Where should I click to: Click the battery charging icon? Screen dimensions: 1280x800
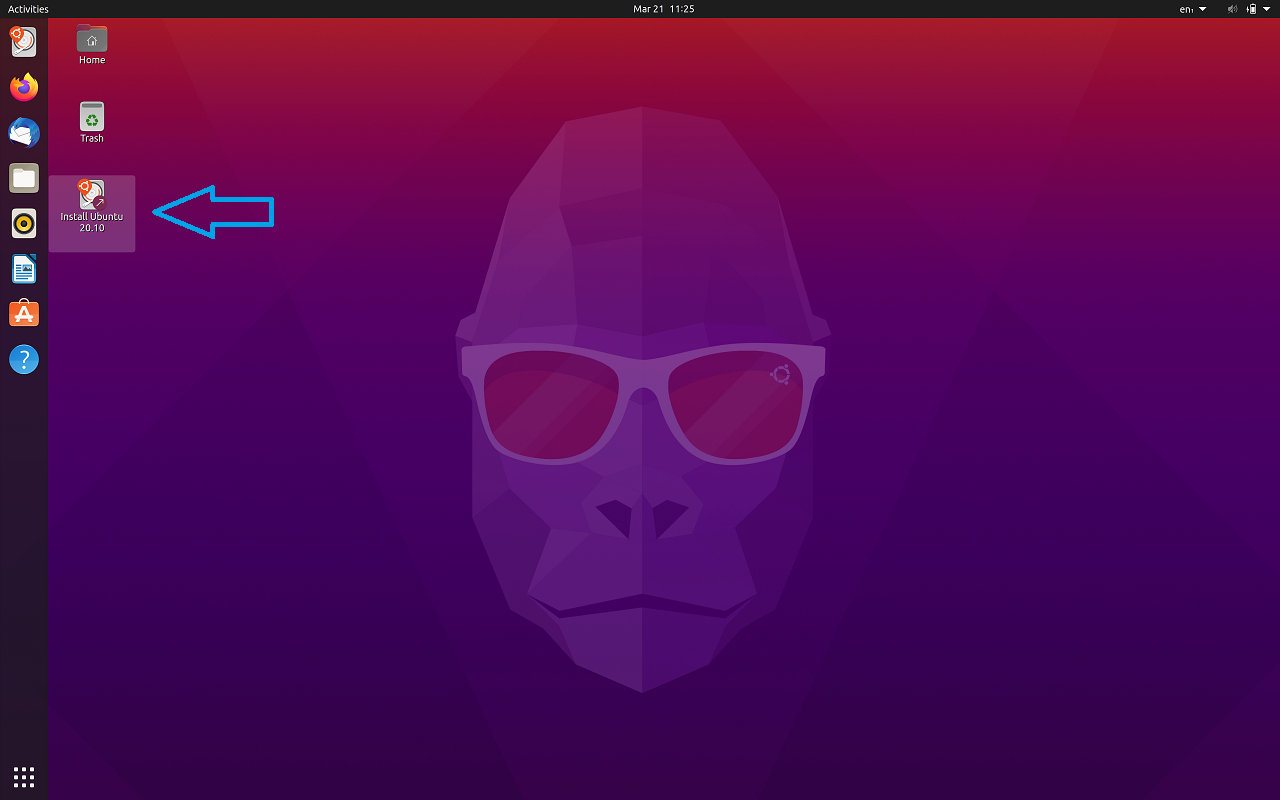pyautogui.click(x=1250, y=9)
